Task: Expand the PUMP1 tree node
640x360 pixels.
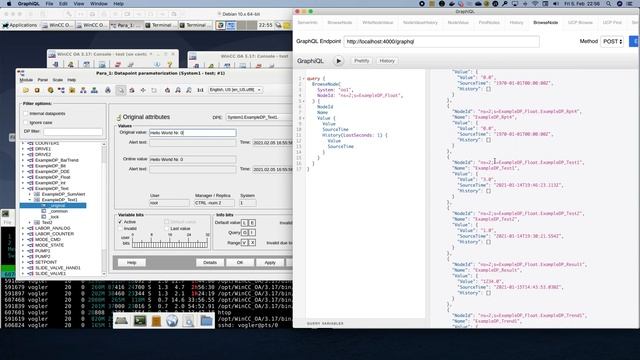Action: 23,251
